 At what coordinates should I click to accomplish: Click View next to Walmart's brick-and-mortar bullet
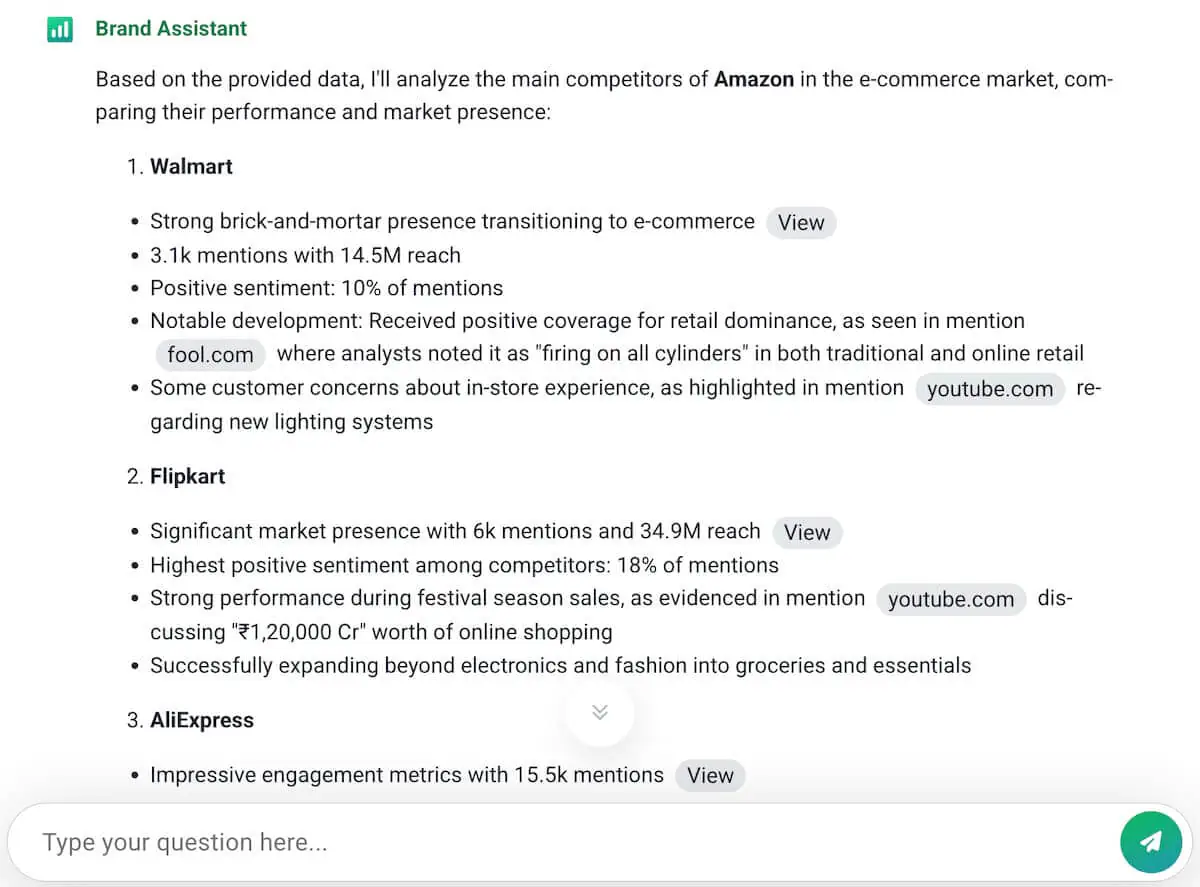pos(800,222)
